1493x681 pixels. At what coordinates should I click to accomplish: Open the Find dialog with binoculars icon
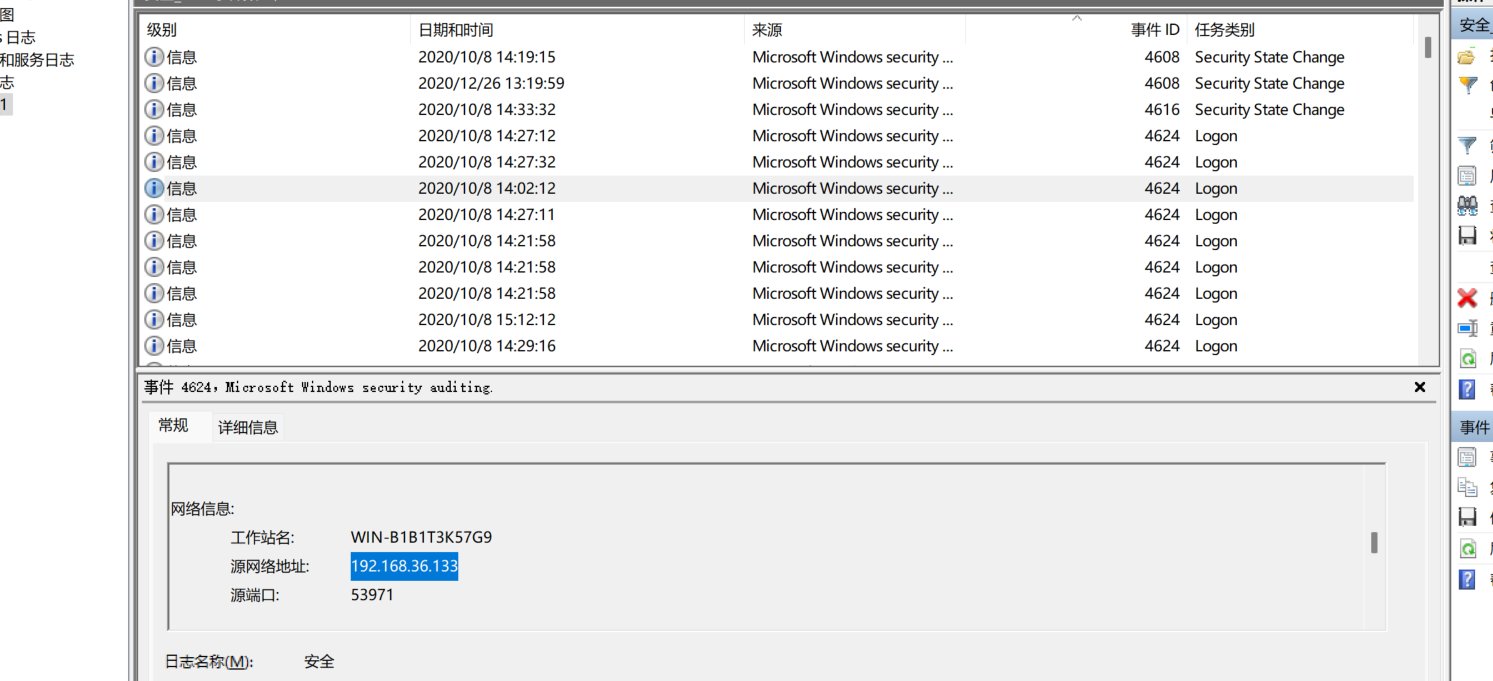tap(1466, 204)
